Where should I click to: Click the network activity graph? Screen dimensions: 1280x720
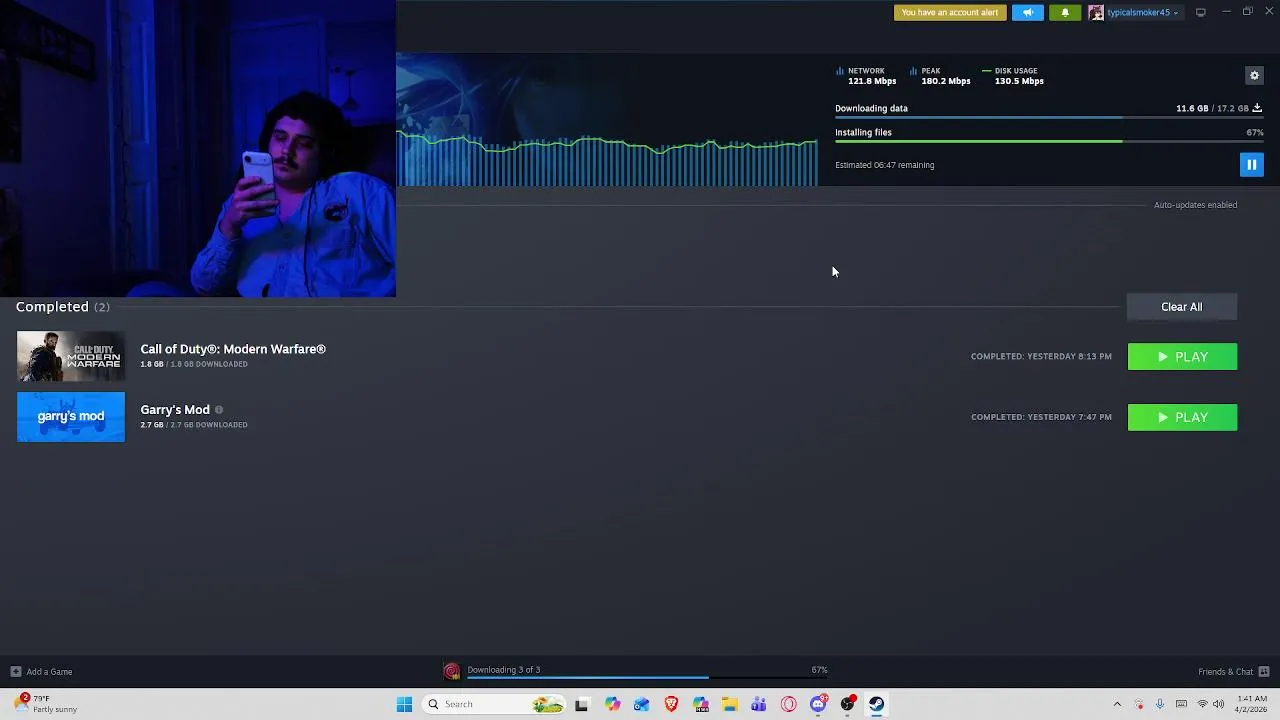click(x=607, y=160)
